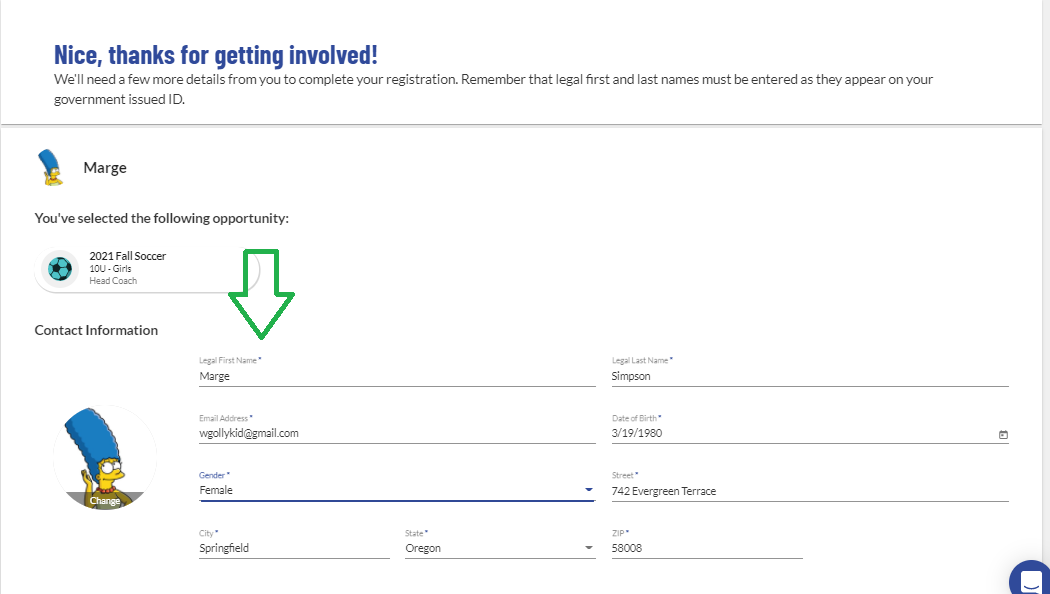This screenshot has height=594, width=1050.
Task: Click Marge's small avatar at top
Action: [50, 167]
